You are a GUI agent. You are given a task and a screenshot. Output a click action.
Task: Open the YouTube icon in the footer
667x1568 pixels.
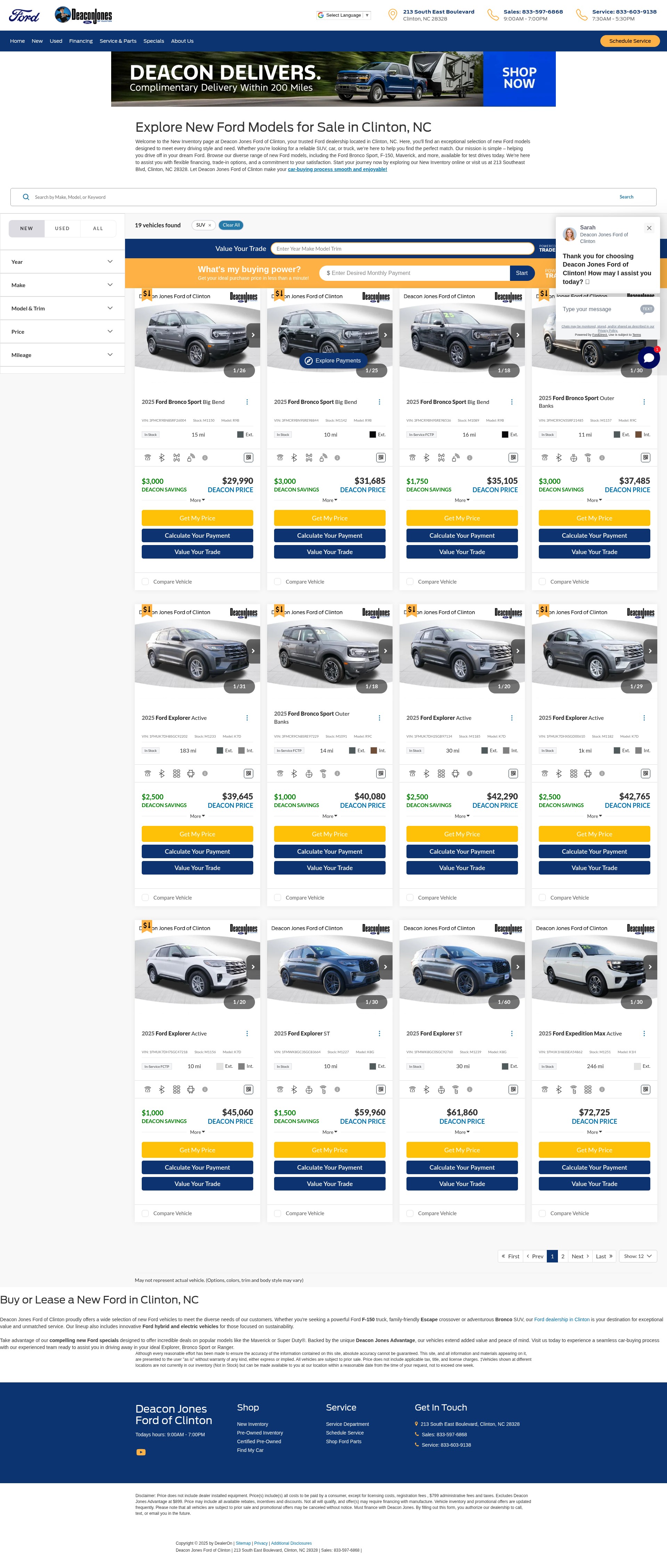141,1452
